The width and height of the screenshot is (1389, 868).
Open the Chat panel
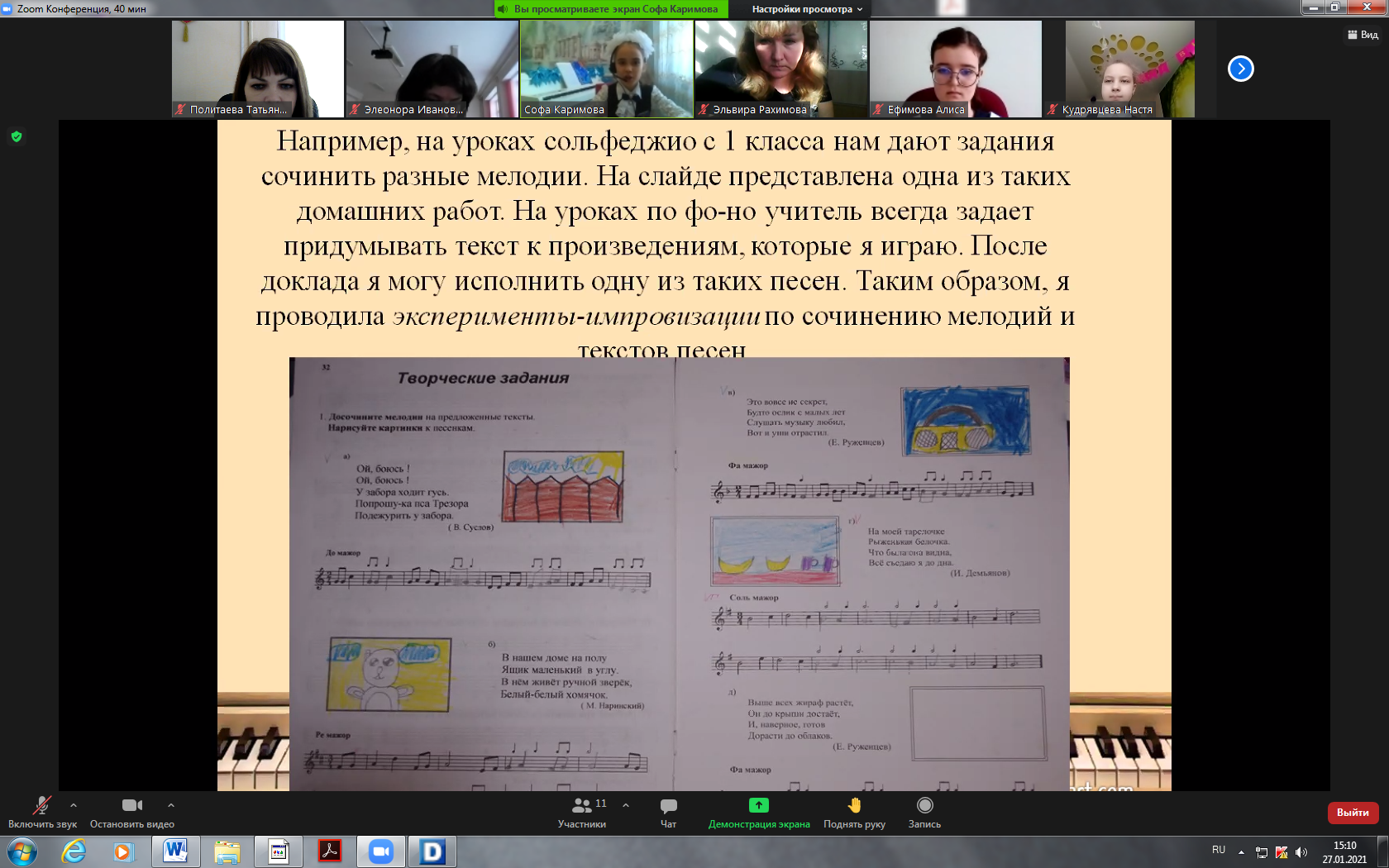(x=668, y=805)
